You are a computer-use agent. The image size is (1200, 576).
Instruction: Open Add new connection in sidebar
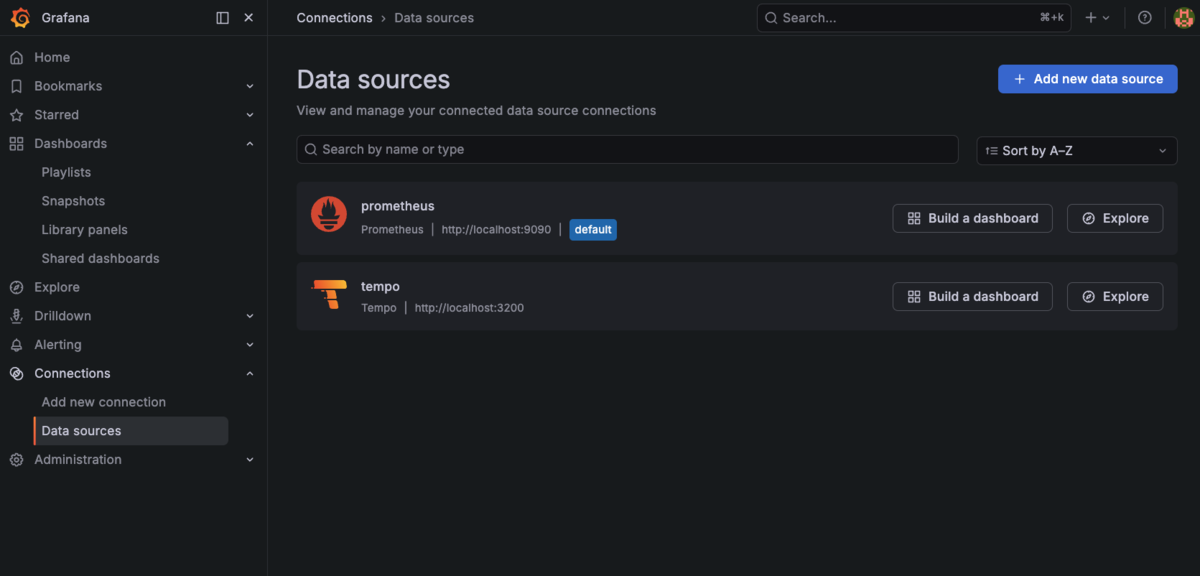click(104, 402)
